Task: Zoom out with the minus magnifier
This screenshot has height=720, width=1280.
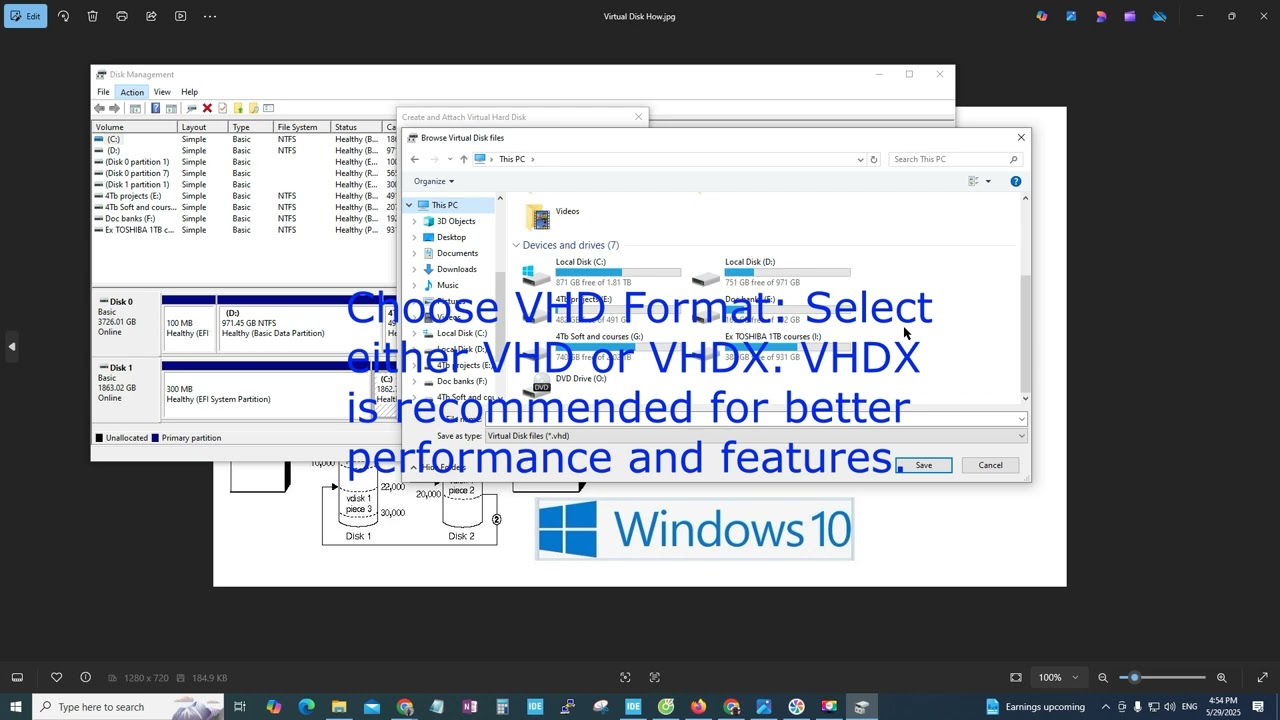Action: click(x=1103, y=677)
